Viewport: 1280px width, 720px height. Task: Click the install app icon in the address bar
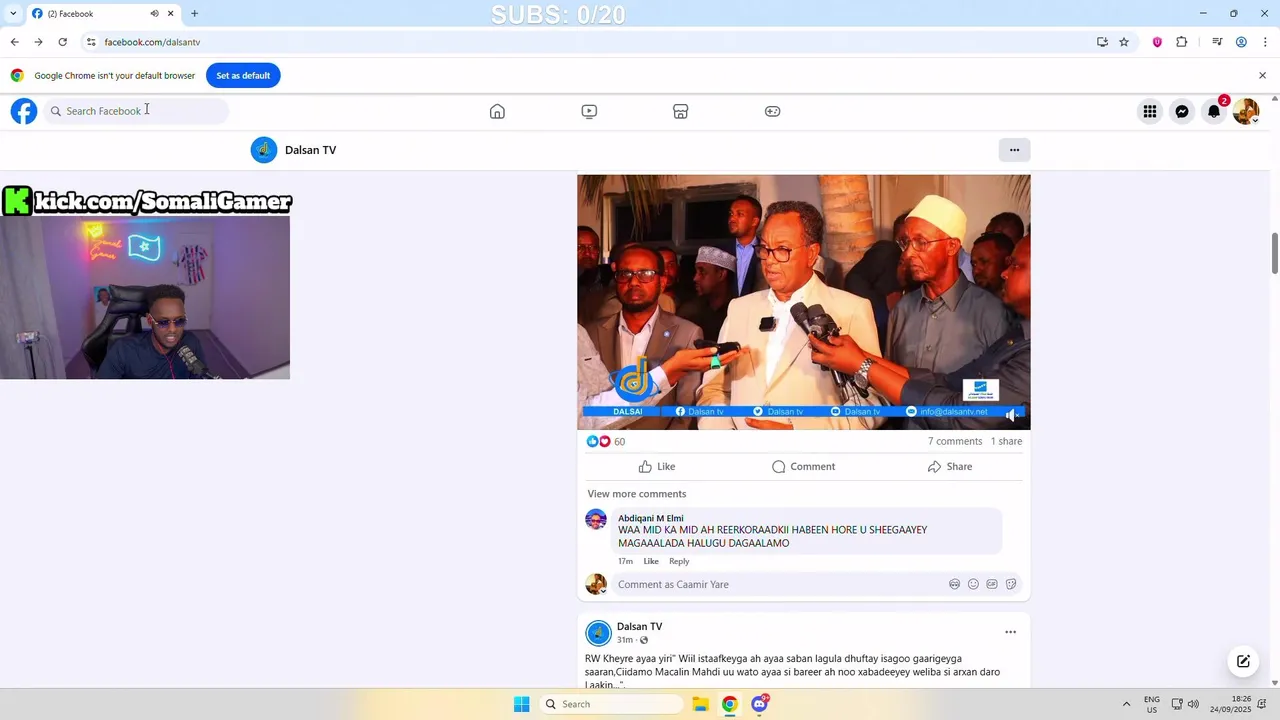1102,42
